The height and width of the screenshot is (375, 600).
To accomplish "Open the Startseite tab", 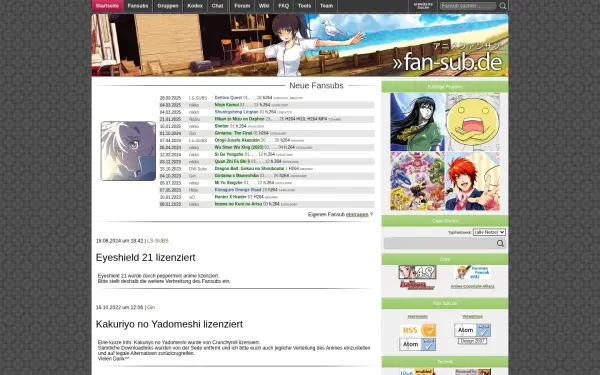I will (x=107, y=6).
